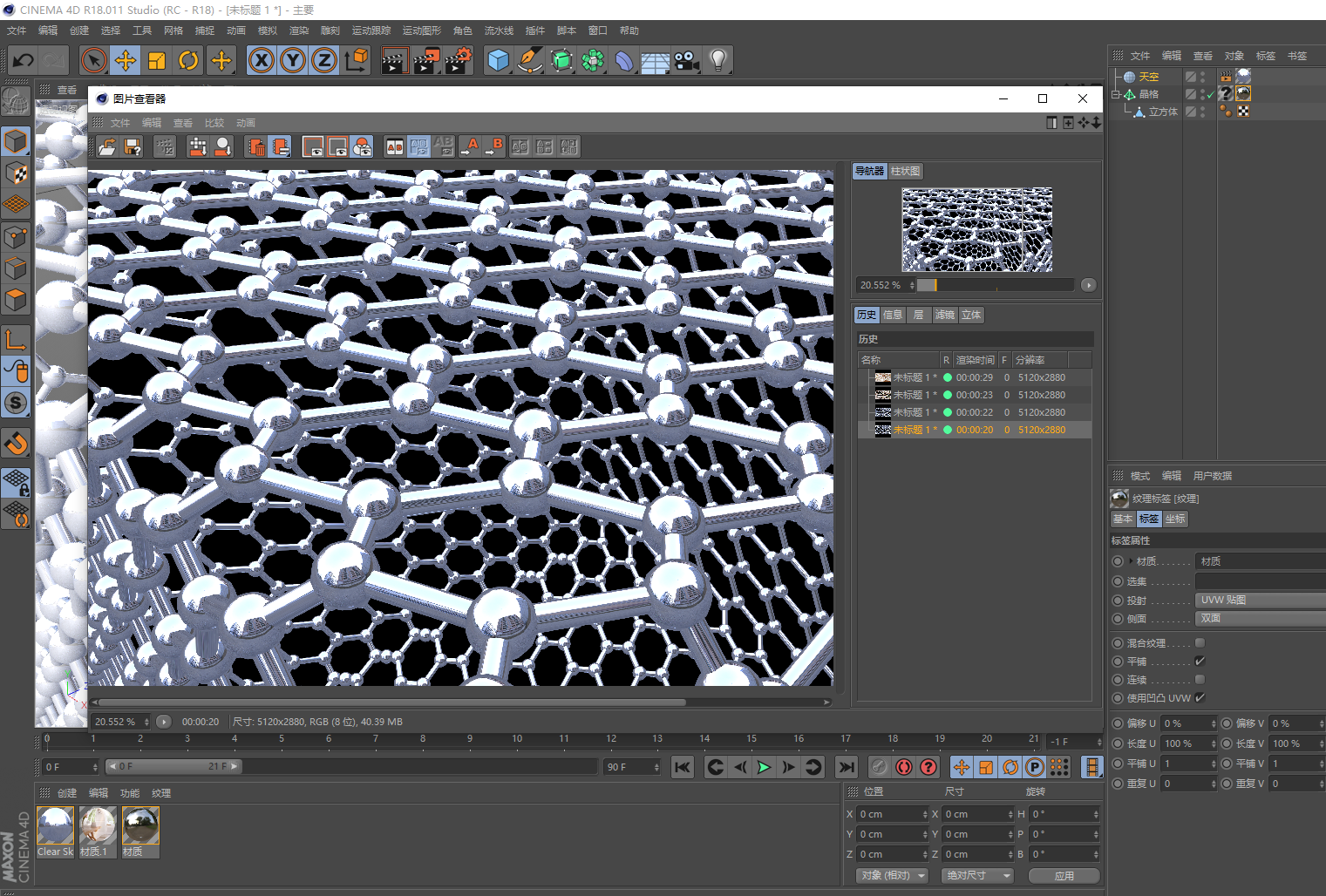Open the 绝对尺寸 dropdown
The width and height of the screenshot is (1326, 896).
point(977,875)
